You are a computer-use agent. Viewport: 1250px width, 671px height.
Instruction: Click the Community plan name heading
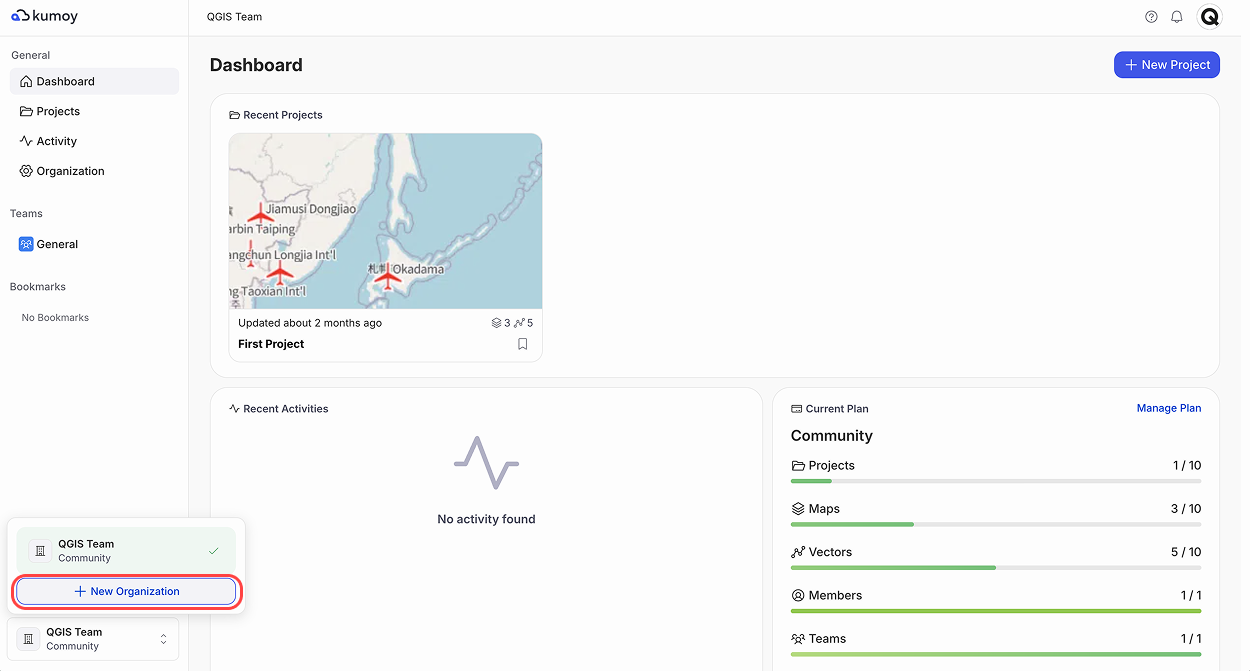832,436
